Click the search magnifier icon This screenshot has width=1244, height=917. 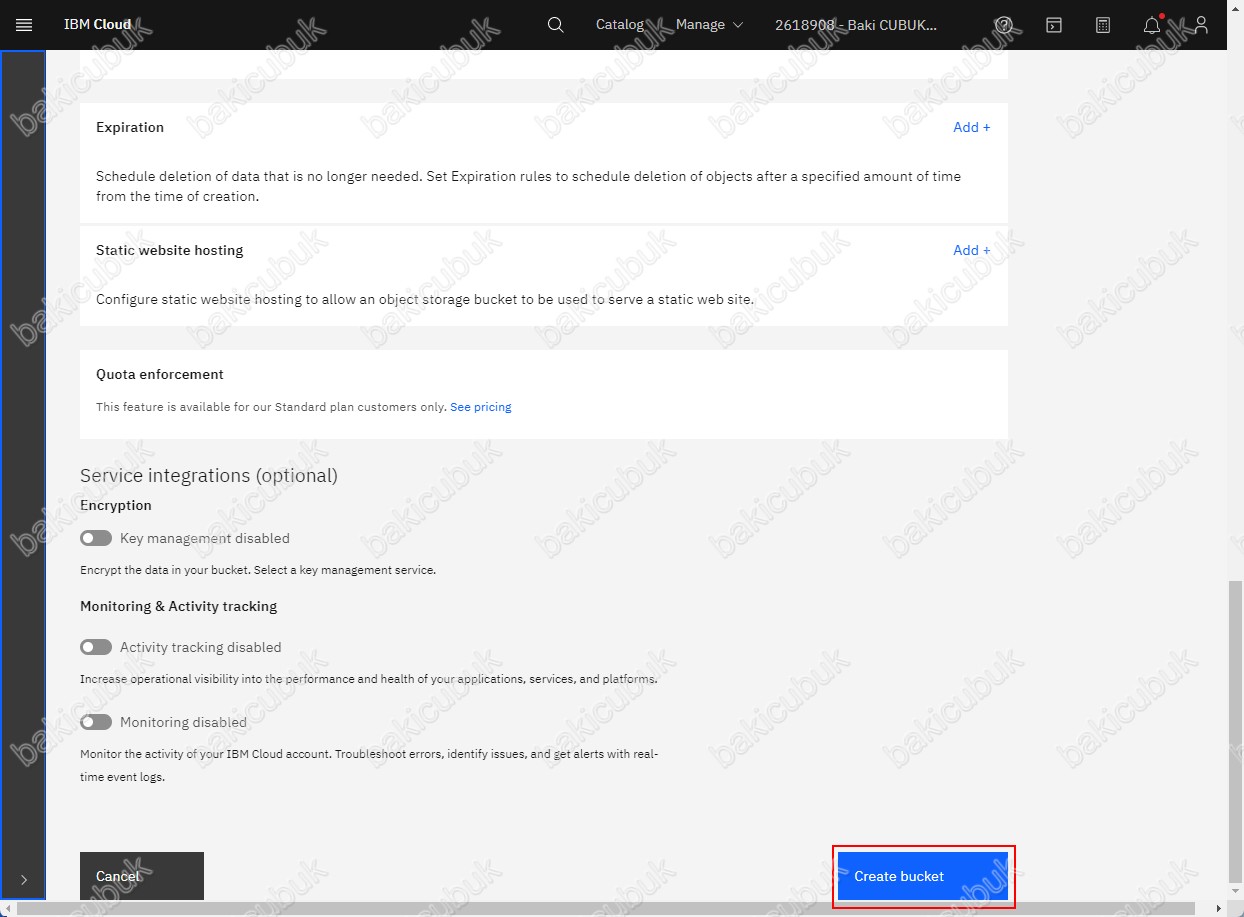[556, 25]
